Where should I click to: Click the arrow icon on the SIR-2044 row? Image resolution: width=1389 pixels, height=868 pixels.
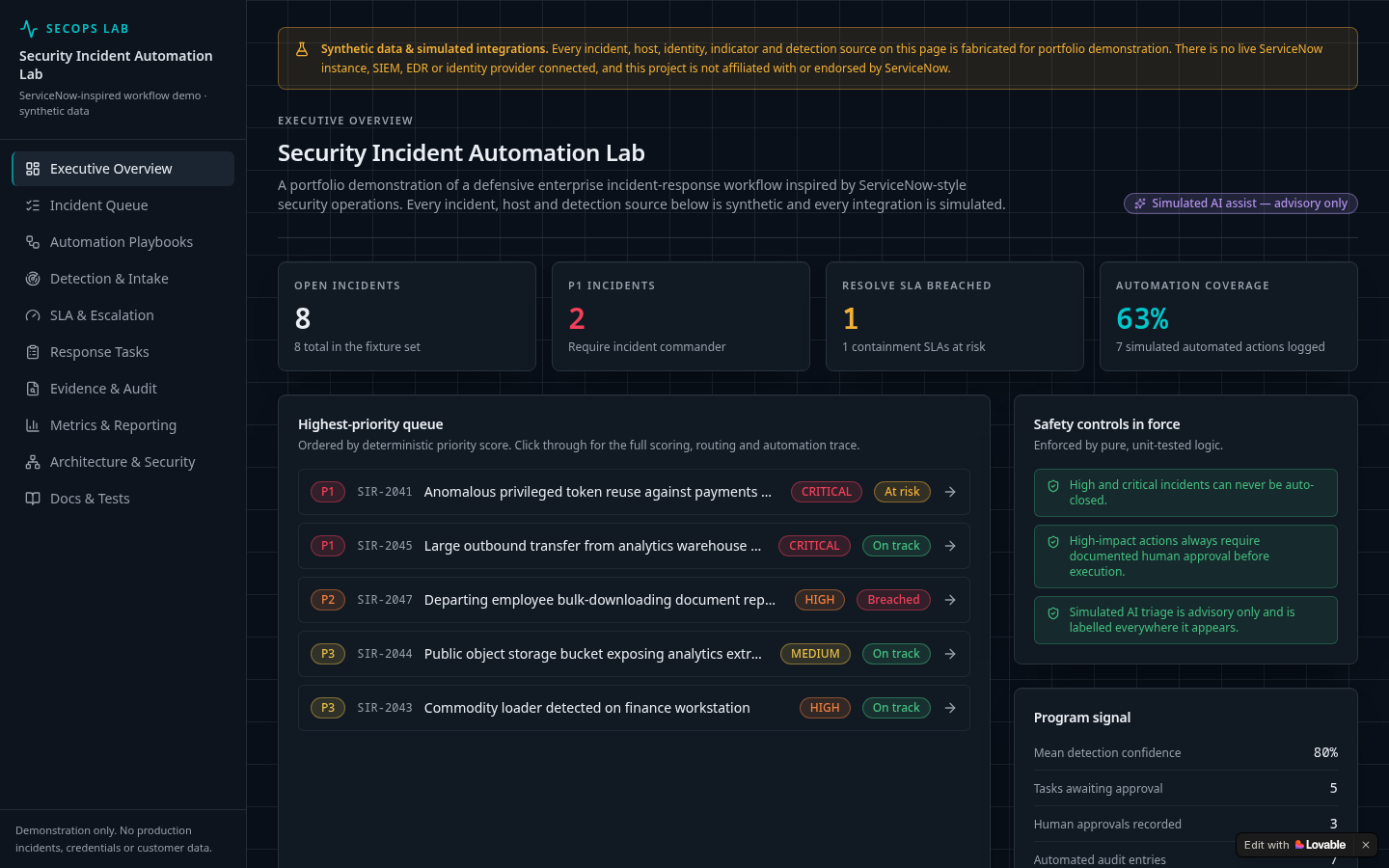point(950,654)
